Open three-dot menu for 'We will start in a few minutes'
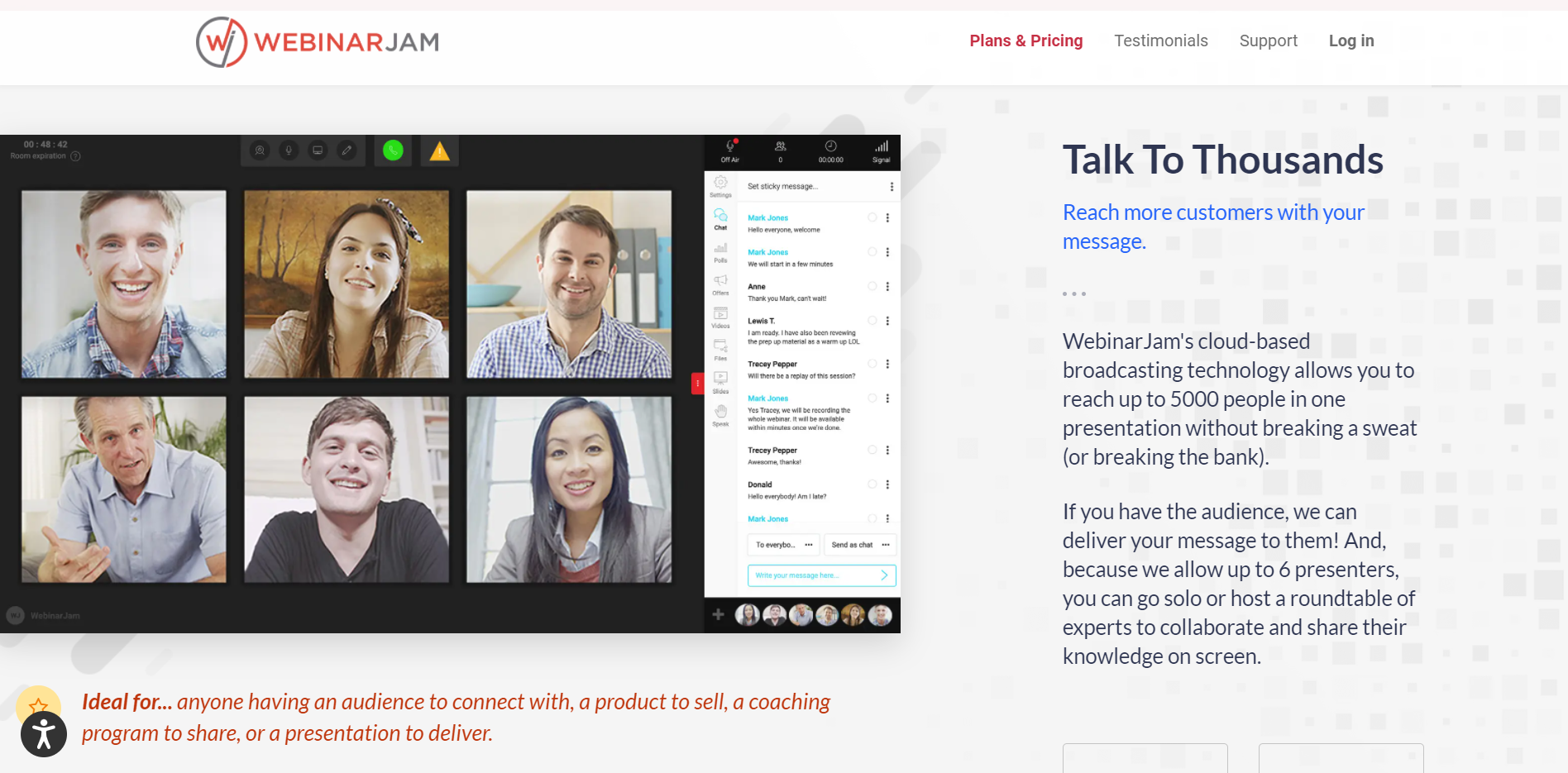The height and width of the screenshot is (773, 1568). (887, 252)
